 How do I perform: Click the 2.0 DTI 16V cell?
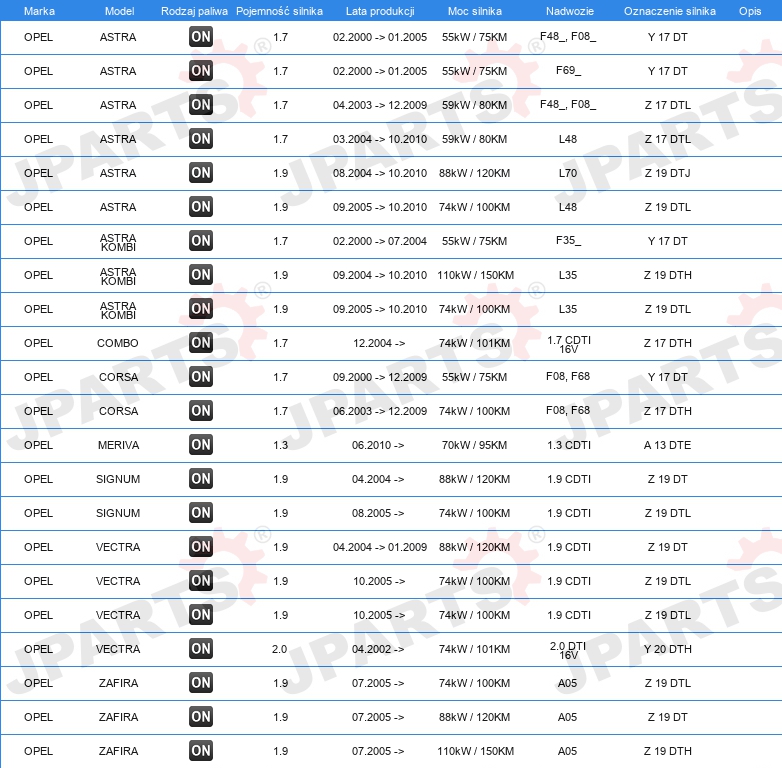click(x=568, y=650)
